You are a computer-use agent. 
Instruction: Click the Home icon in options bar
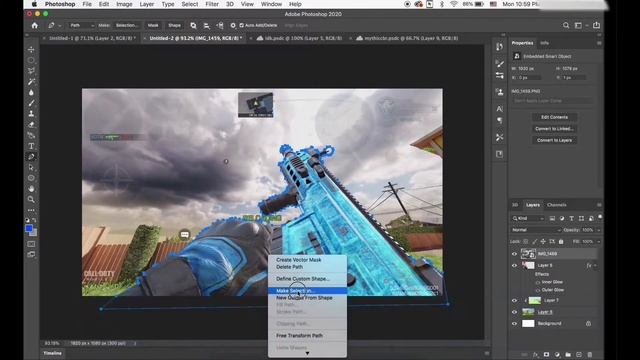pyautogui.click(x=35, y=25)
